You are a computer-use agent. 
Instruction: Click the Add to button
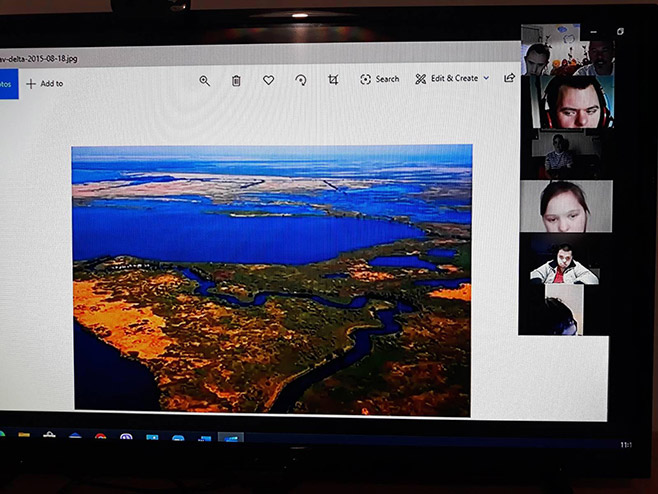pyautogui.click(x=44, y=84)
